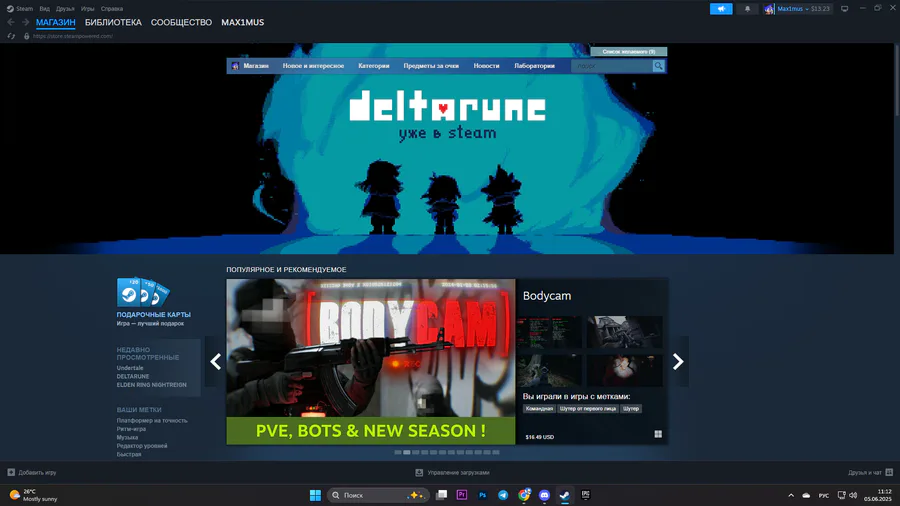This screenshot has height=506, width=900.
Task: Open the Редактор уровней tag
Action: pos(142,446)
